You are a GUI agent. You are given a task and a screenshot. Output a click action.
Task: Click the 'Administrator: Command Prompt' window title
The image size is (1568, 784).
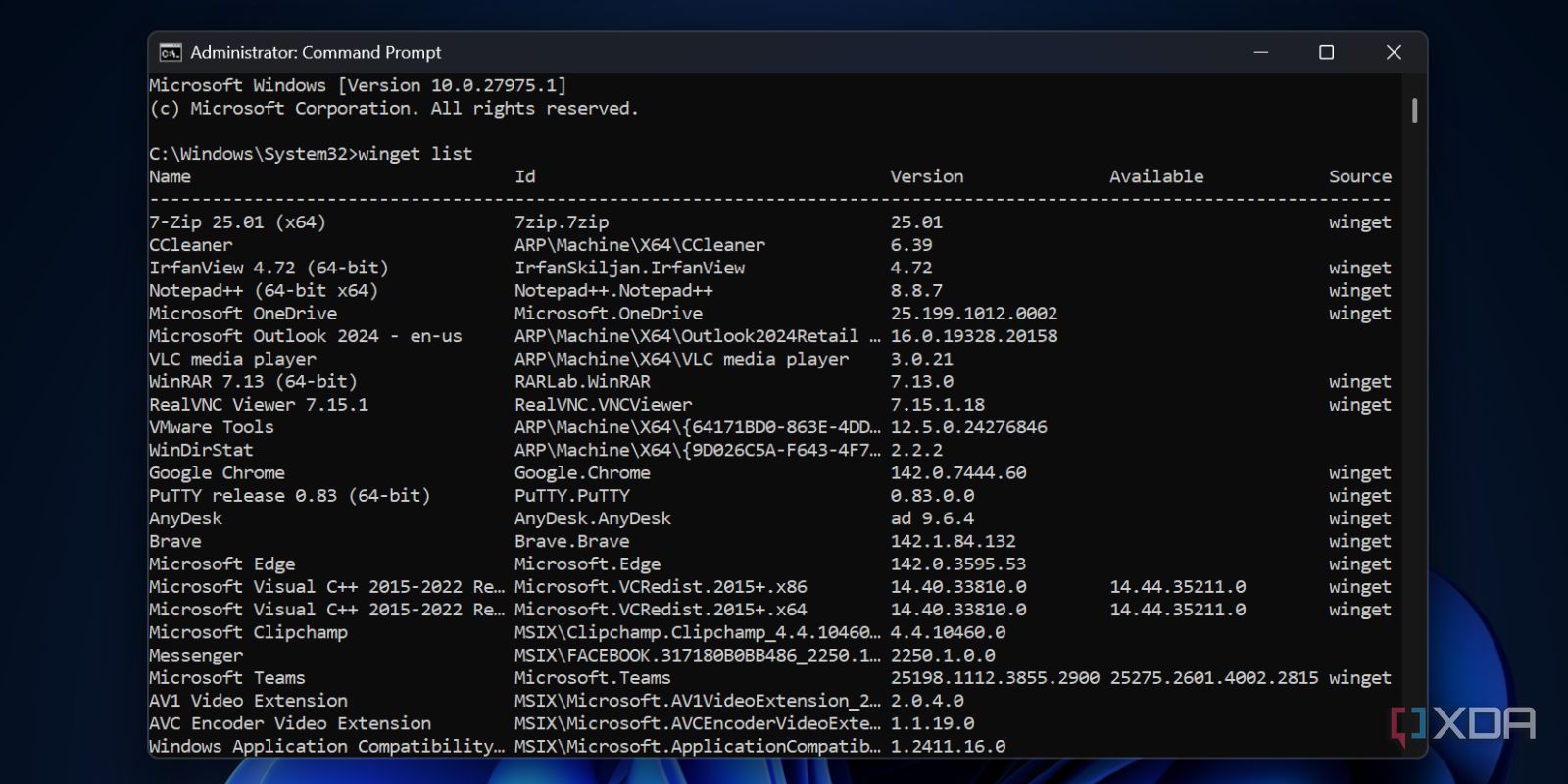(316, 52)
